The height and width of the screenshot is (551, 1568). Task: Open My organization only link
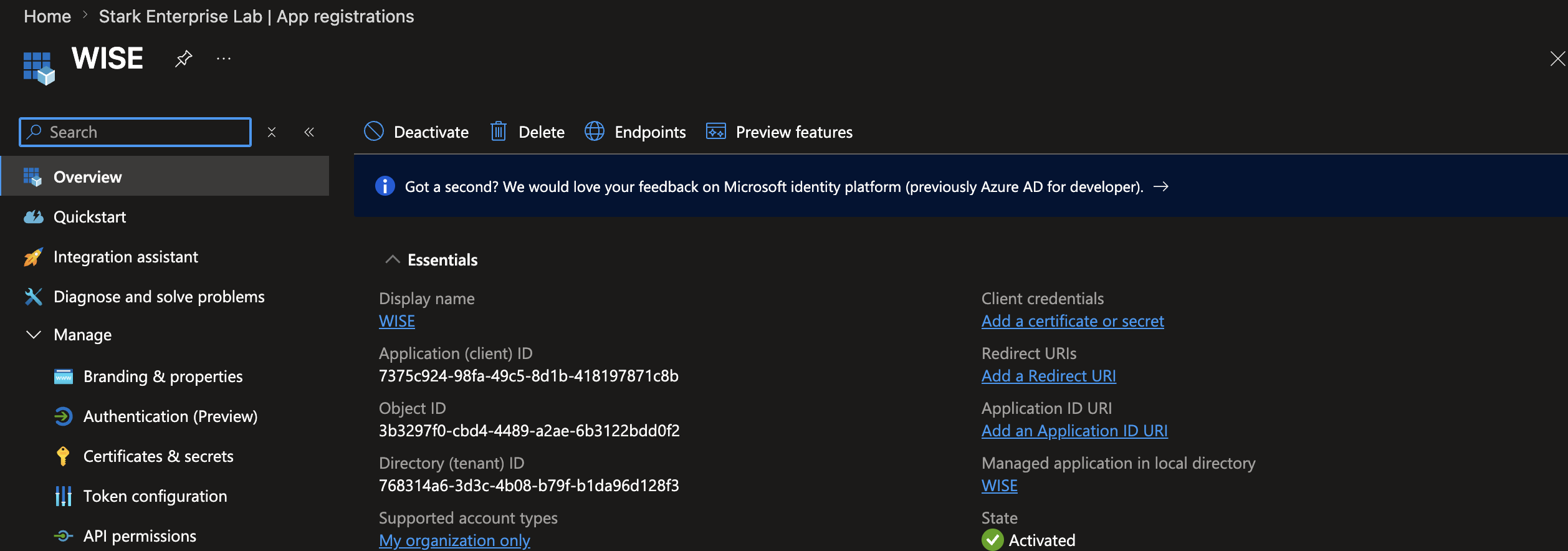coord(455,540)
